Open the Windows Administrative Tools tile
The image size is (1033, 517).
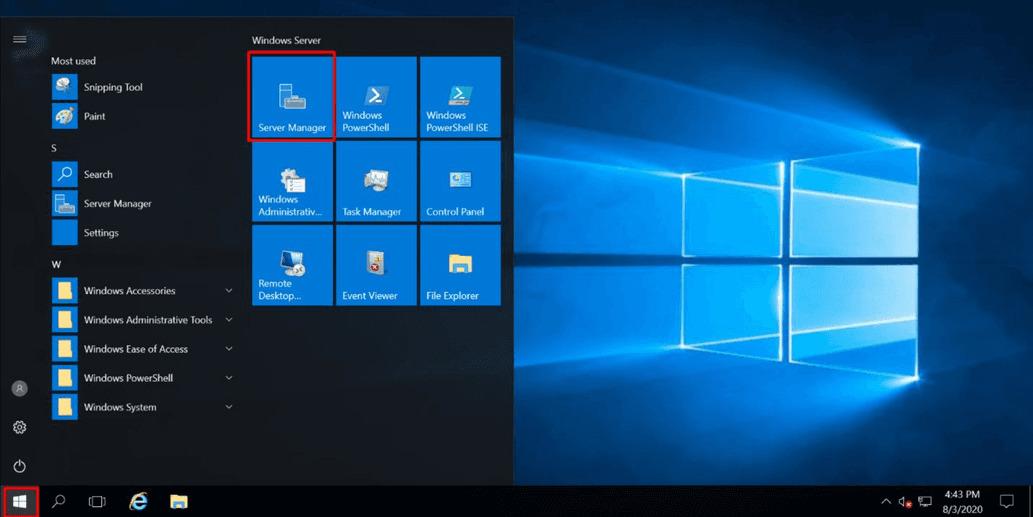click(x=292, y=181)
